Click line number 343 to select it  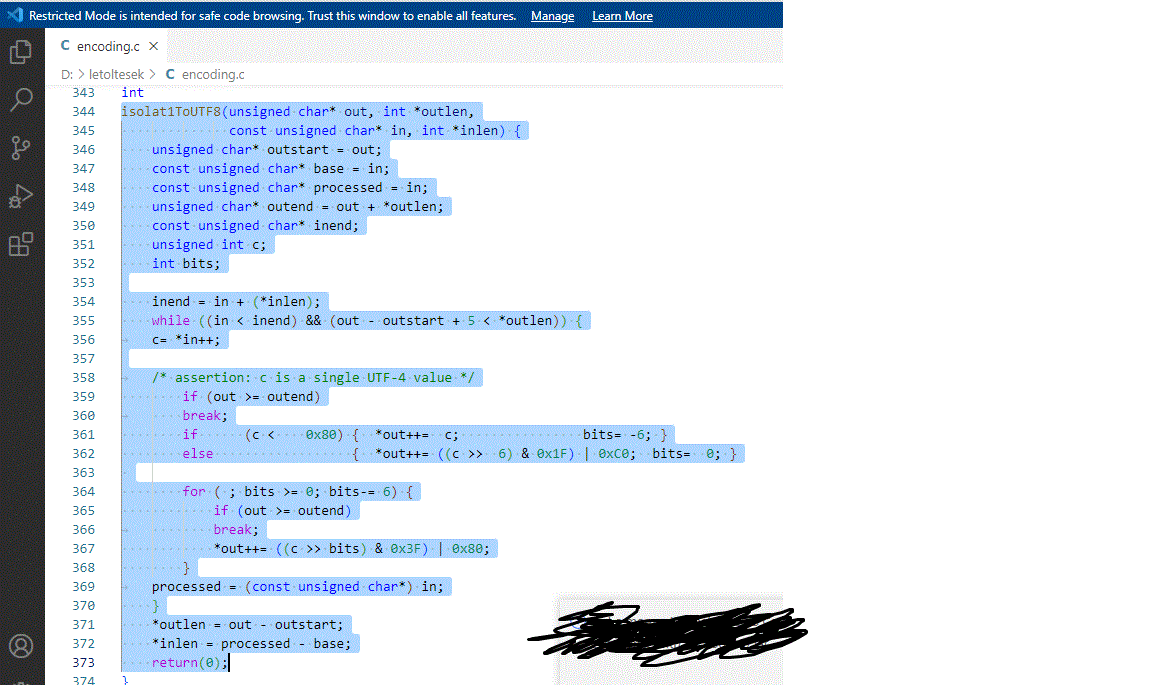tap(84, 92)
